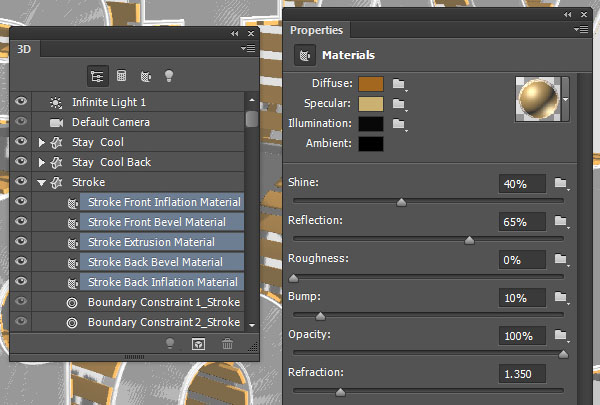Open the Diffuse texture folder menu
Screen dimensions: 600x405
tap(400, 84)
